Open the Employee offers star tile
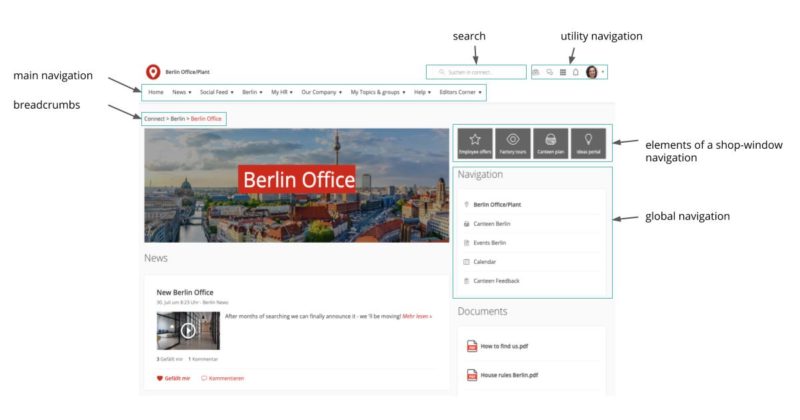The image size is (800, 420). pyautogui.click(x=475, y=144)
